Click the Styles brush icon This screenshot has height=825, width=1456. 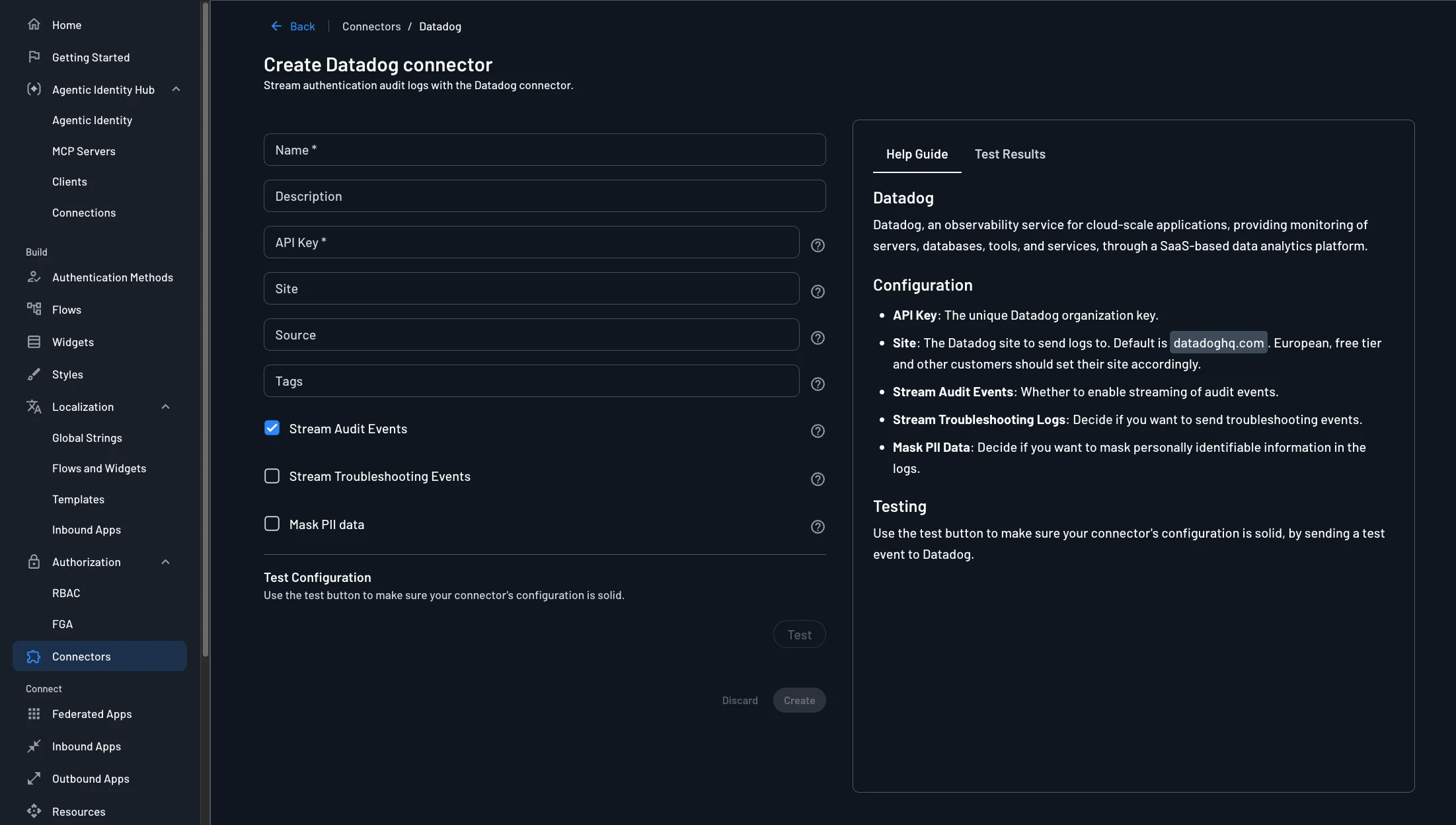(34, 374)
